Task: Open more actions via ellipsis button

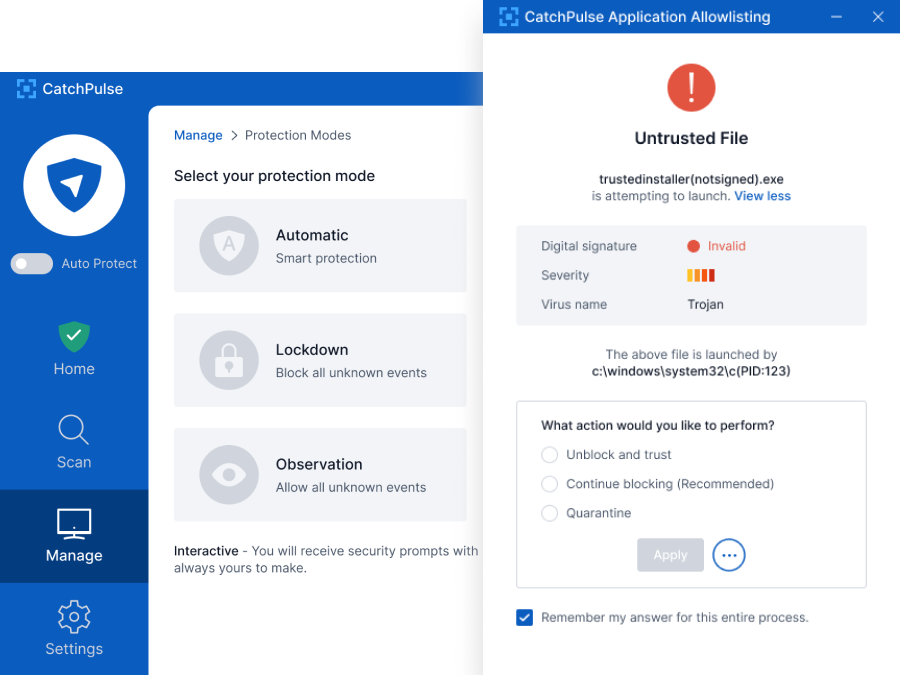Action: pyautogui.click(x=729, y=555)
